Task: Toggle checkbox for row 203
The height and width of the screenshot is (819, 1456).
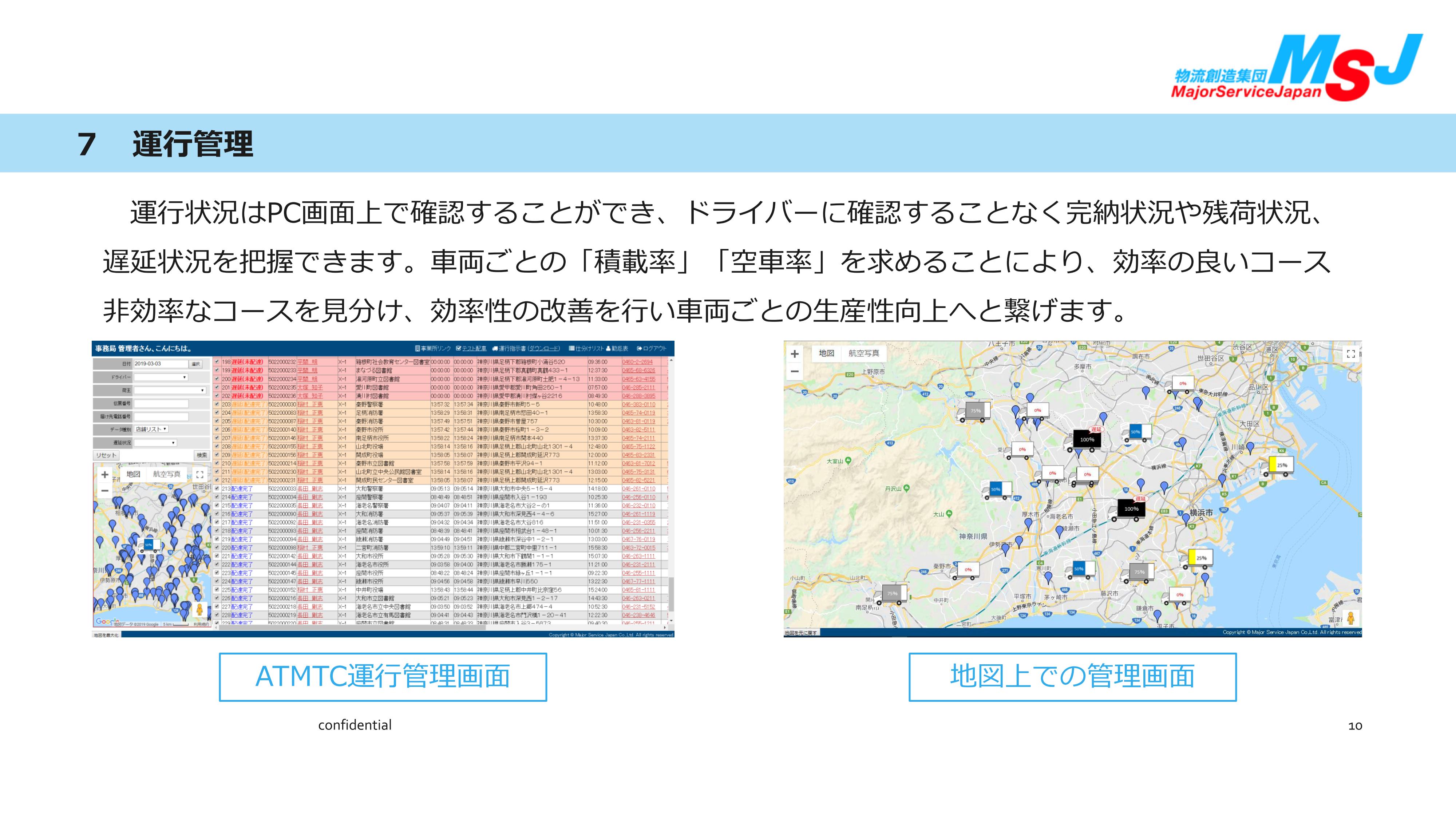Action: tap(217, 404)
